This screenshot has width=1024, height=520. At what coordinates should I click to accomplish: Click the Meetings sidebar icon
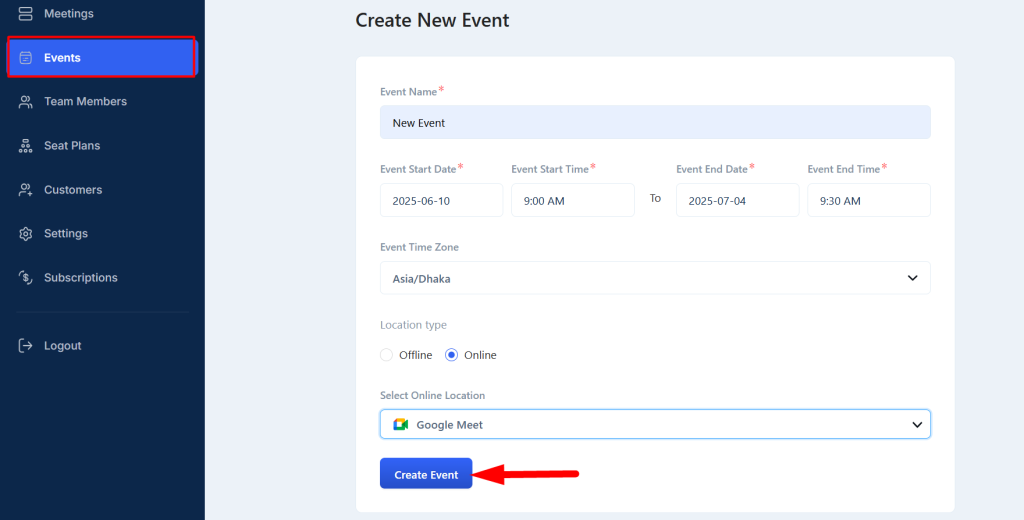coord(25,14)
